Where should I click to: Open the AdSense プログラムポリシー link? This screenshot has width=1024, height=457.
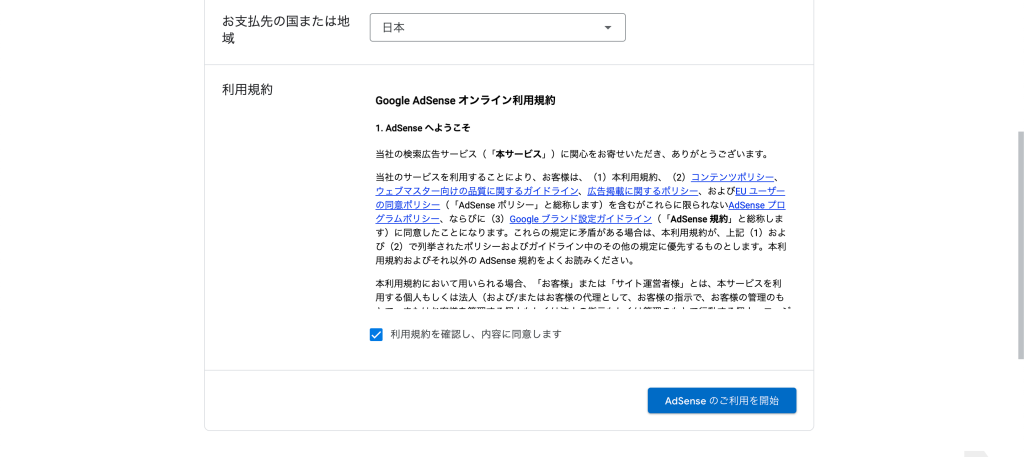click(x=757, y=205)
